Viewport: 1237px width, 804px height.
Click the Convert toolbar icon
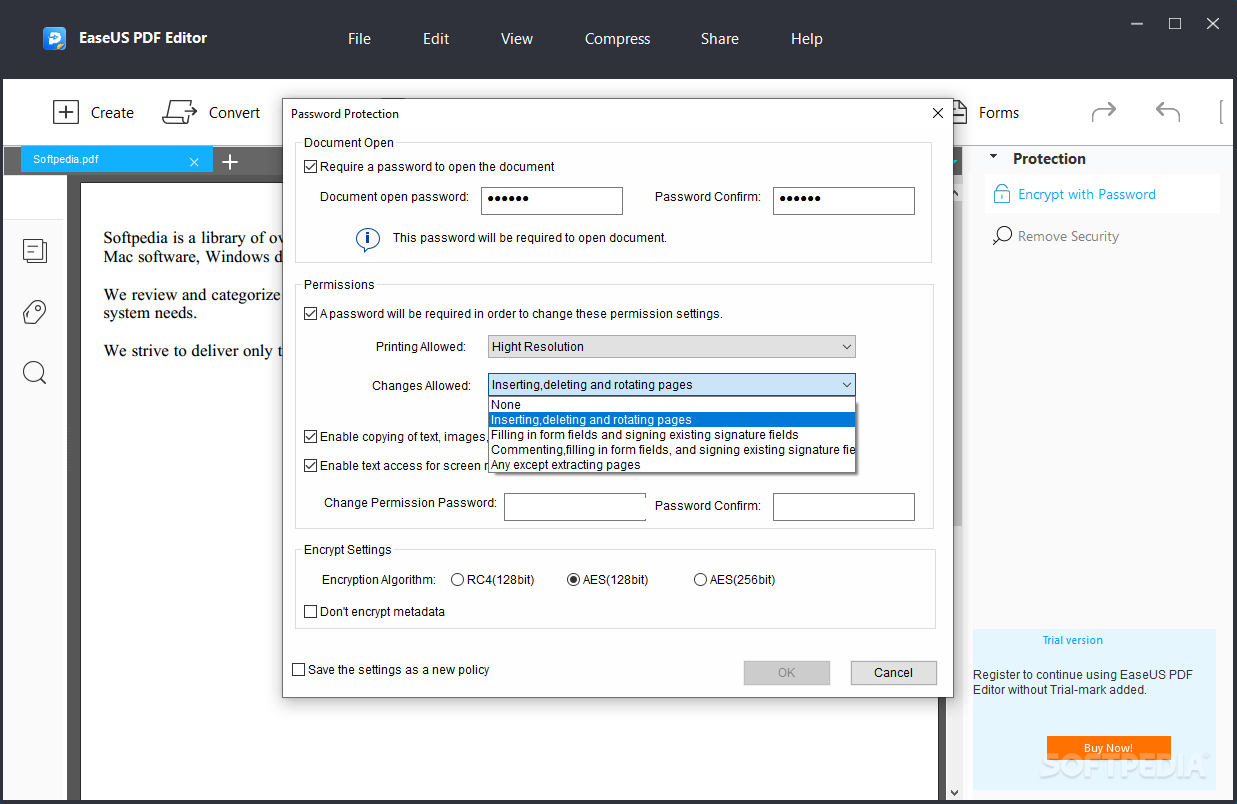179,113
